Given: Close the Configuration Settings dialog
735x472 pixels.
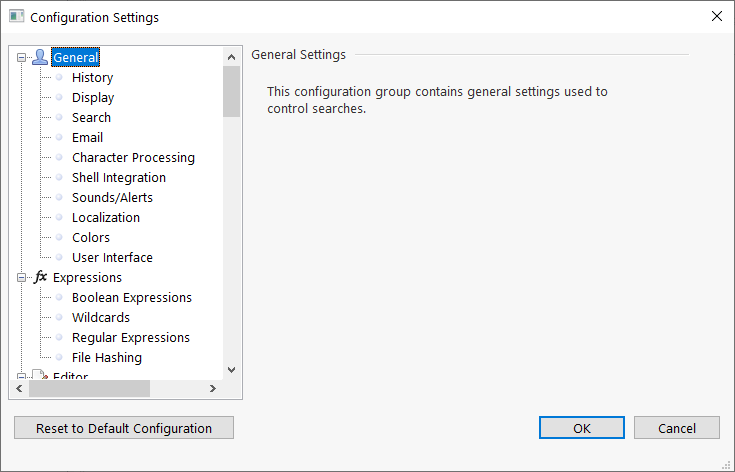Looking at the screenshot, I should coord(717,16).
